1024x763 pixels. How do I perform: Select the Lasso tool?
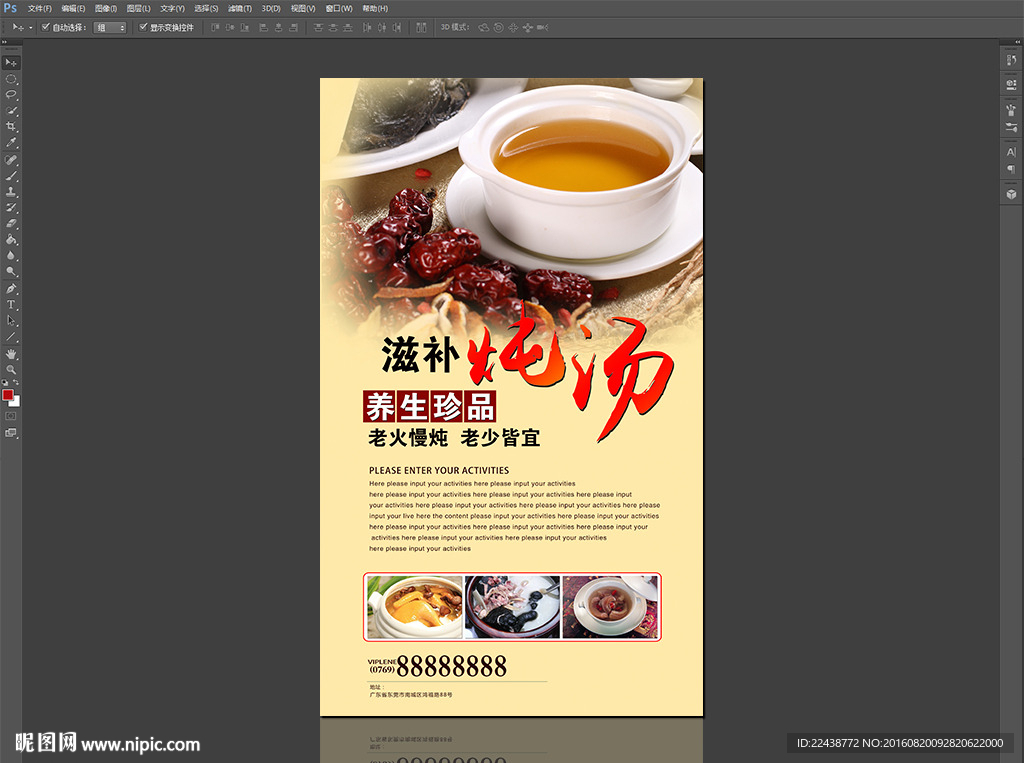11,95
